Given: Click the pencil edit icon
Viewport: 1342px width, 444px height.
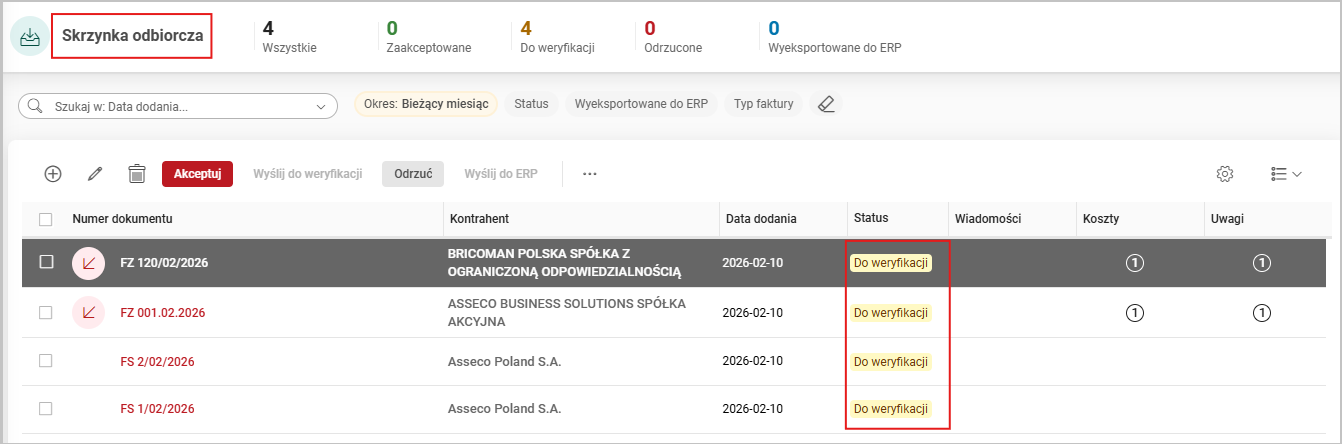Looking at the screenshot, I should 95,174.
